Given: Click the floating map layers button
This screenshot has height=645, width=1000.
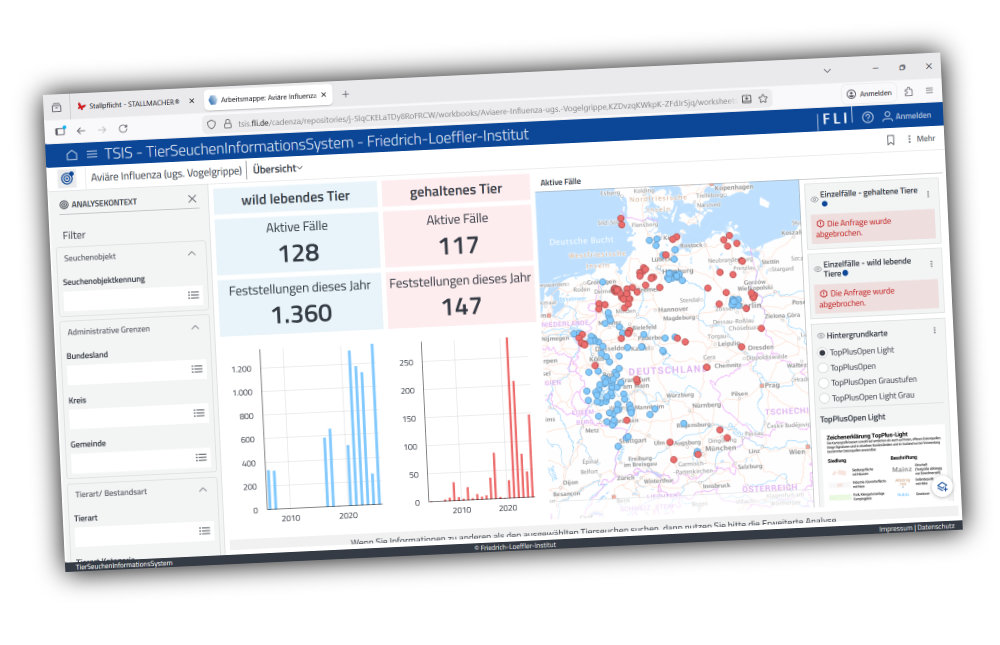Looking at the screenshot, I should tap(942, 487).
